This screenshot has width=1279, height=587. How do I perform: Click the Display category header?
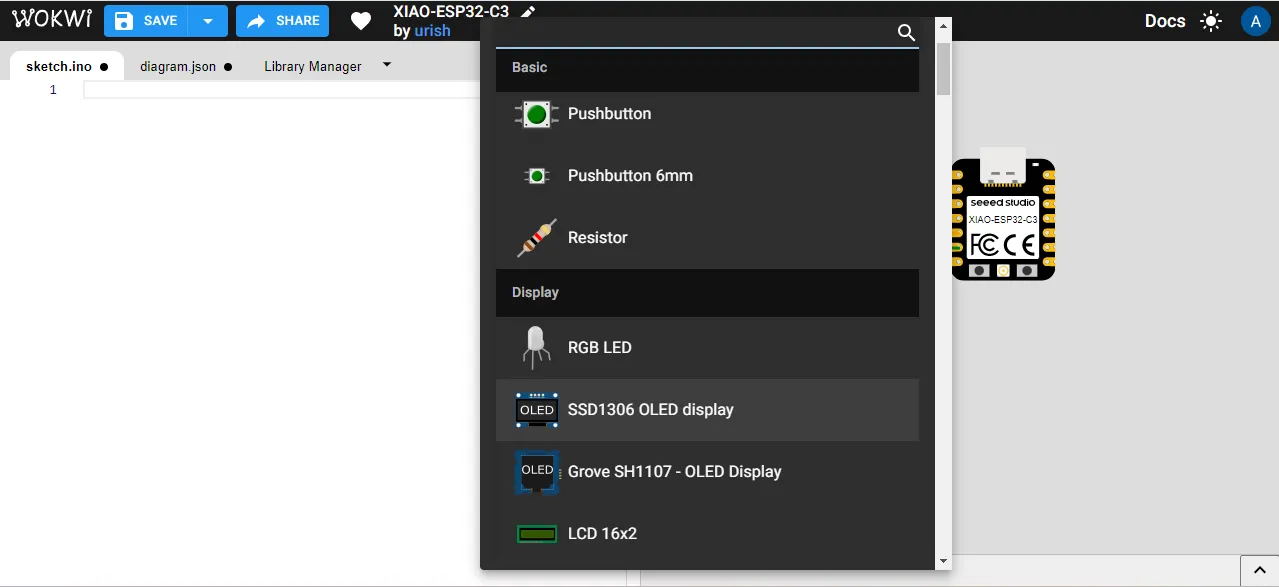[707, 293]
